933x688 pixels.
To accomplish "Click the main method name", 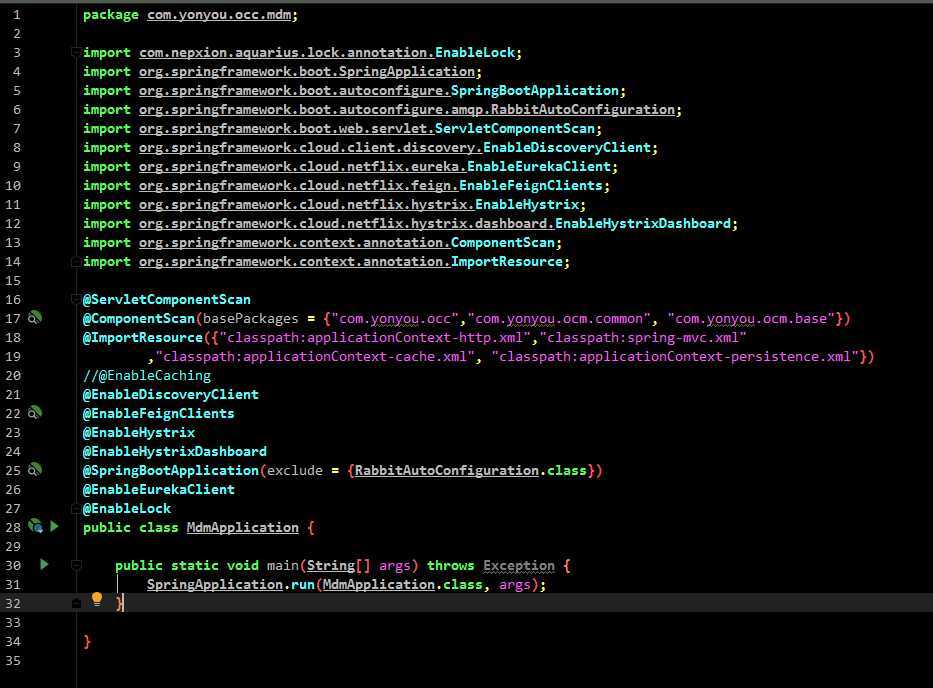I will point(283,565).
